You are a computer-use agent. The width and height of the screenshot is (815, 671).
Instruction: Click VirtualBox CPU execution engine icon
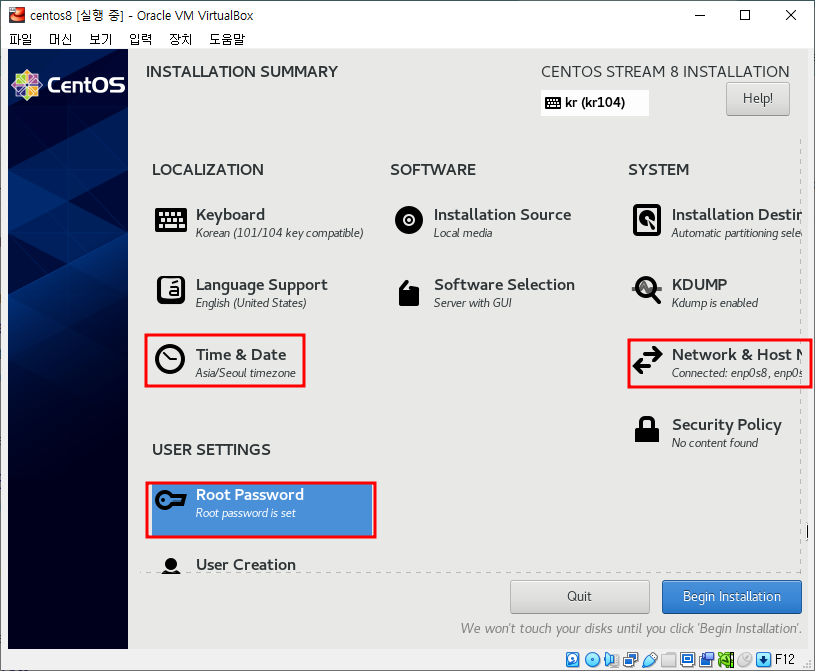click(x=726, y=660)
